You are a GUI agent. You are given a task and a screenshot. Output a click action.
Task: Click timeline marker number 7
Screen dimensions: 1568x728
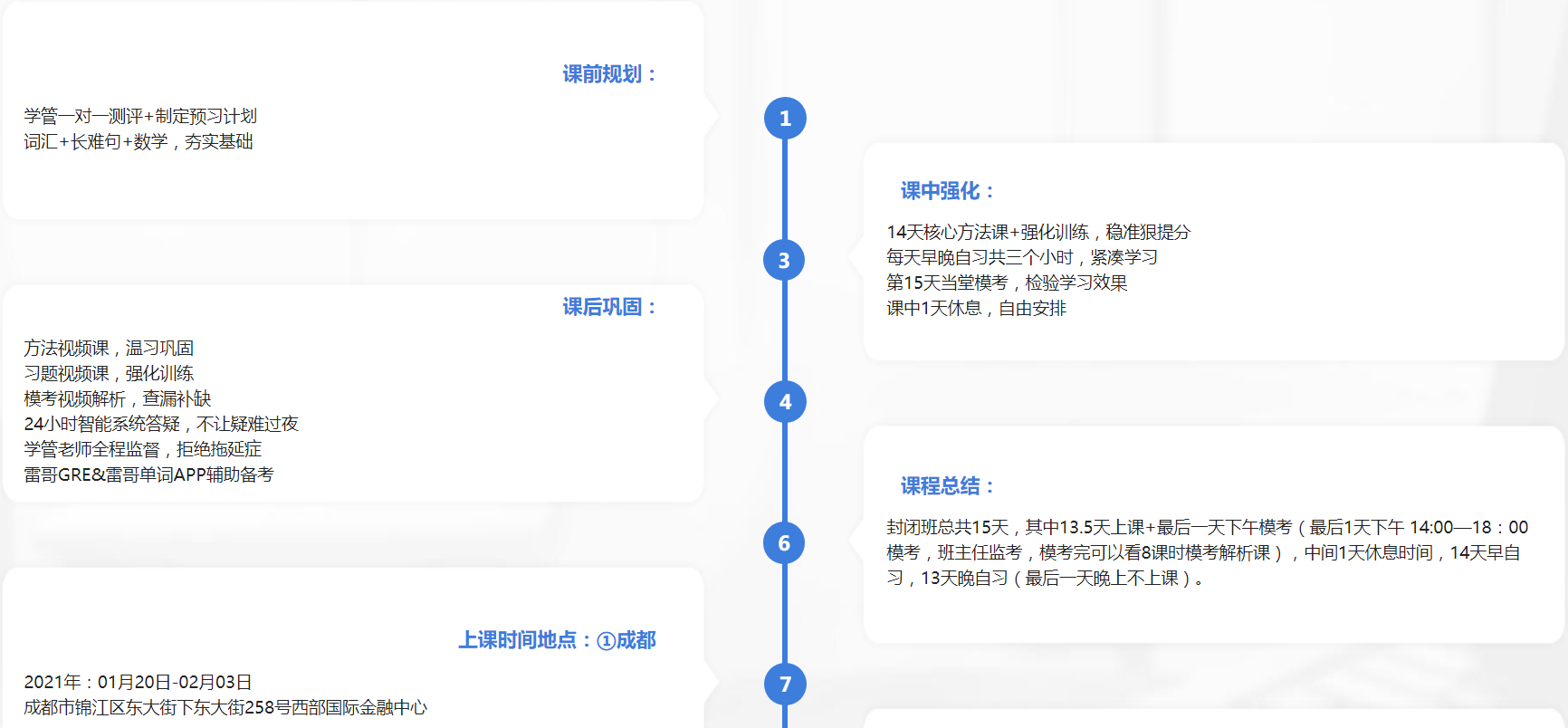(x=785, y=684)
